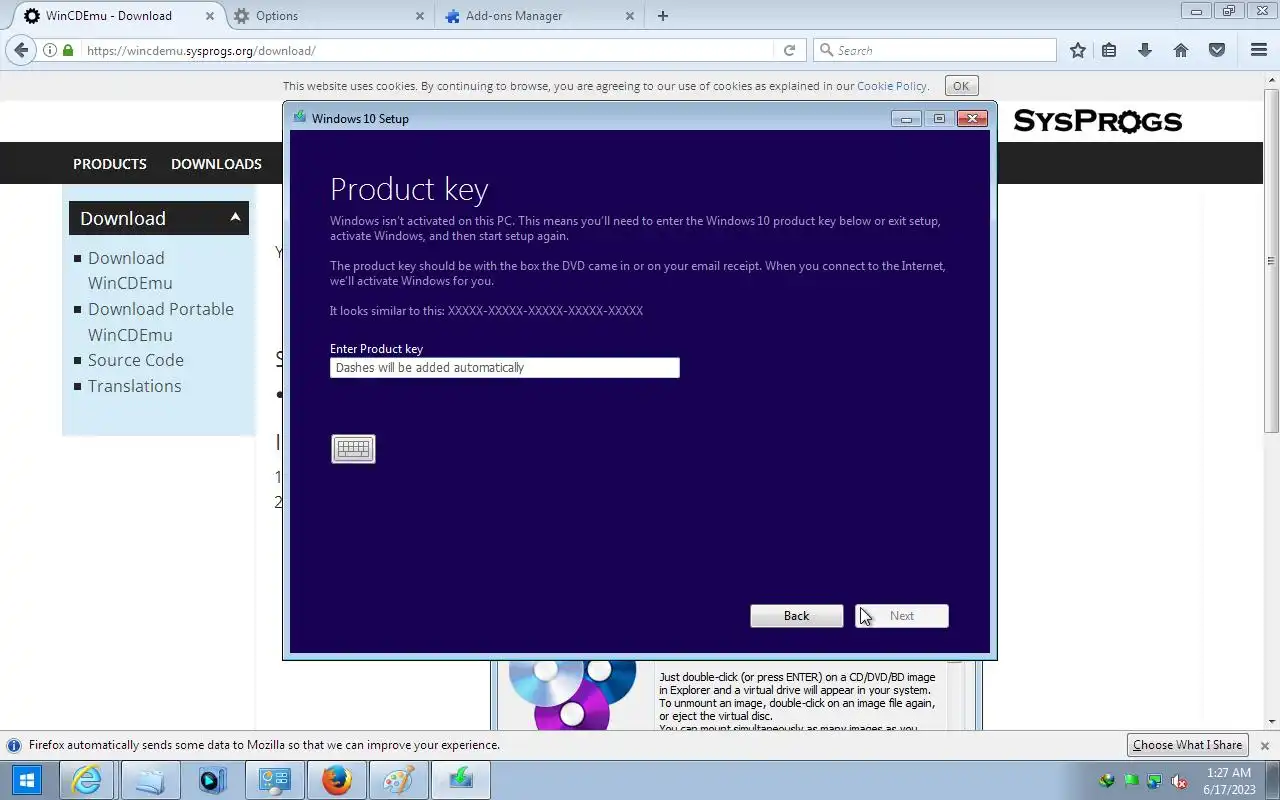This screenshot has height=800, width=1280.
Task: Click the green padlock security icon
Action: [68, 50]
